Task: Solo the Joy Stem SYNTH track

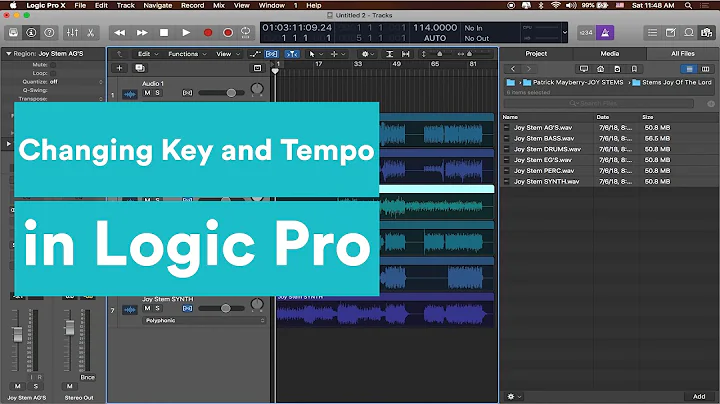Action: (157, 309)
